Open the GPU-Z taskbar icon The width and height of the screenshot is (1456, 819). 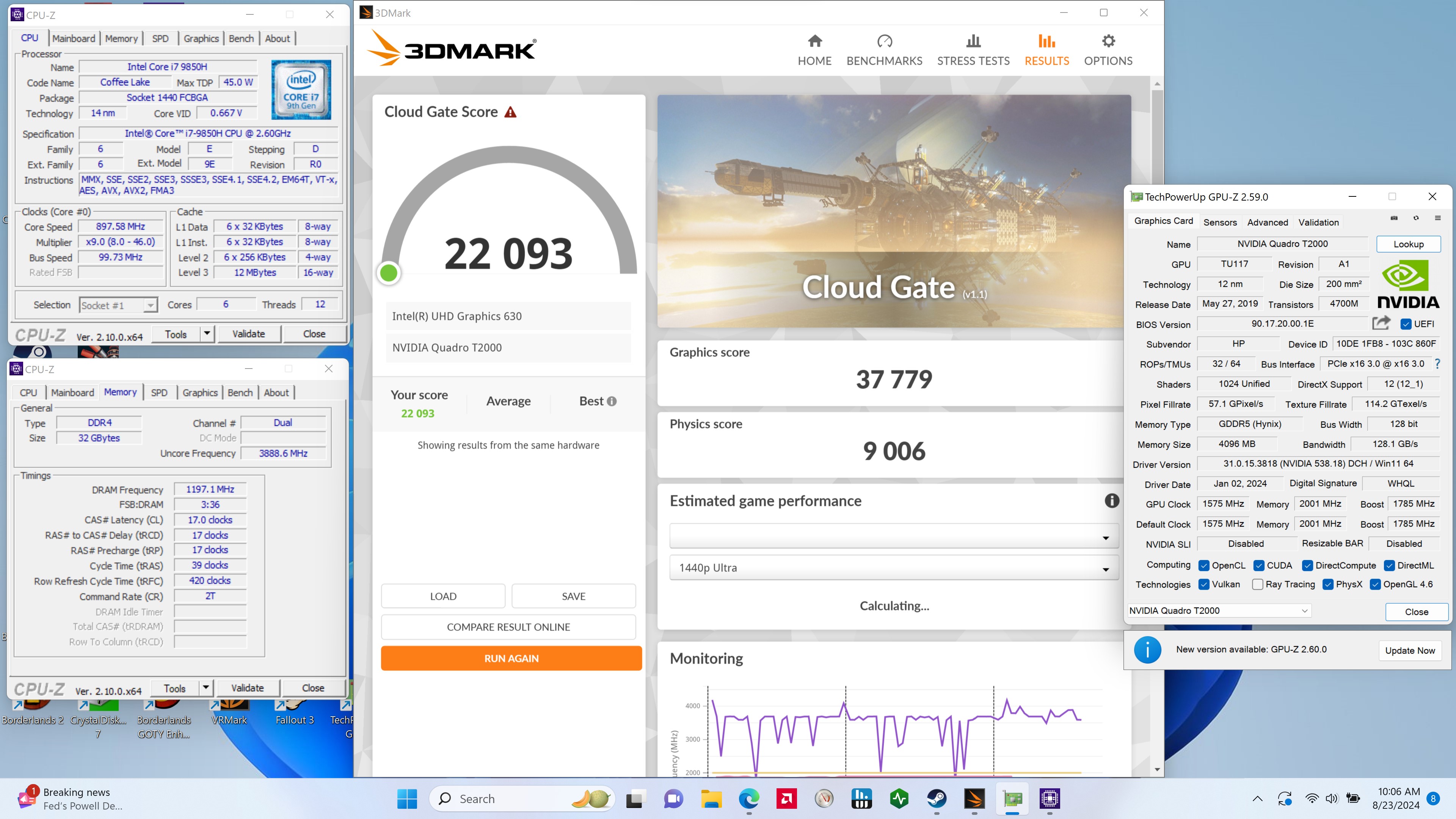pos(1012,799)
